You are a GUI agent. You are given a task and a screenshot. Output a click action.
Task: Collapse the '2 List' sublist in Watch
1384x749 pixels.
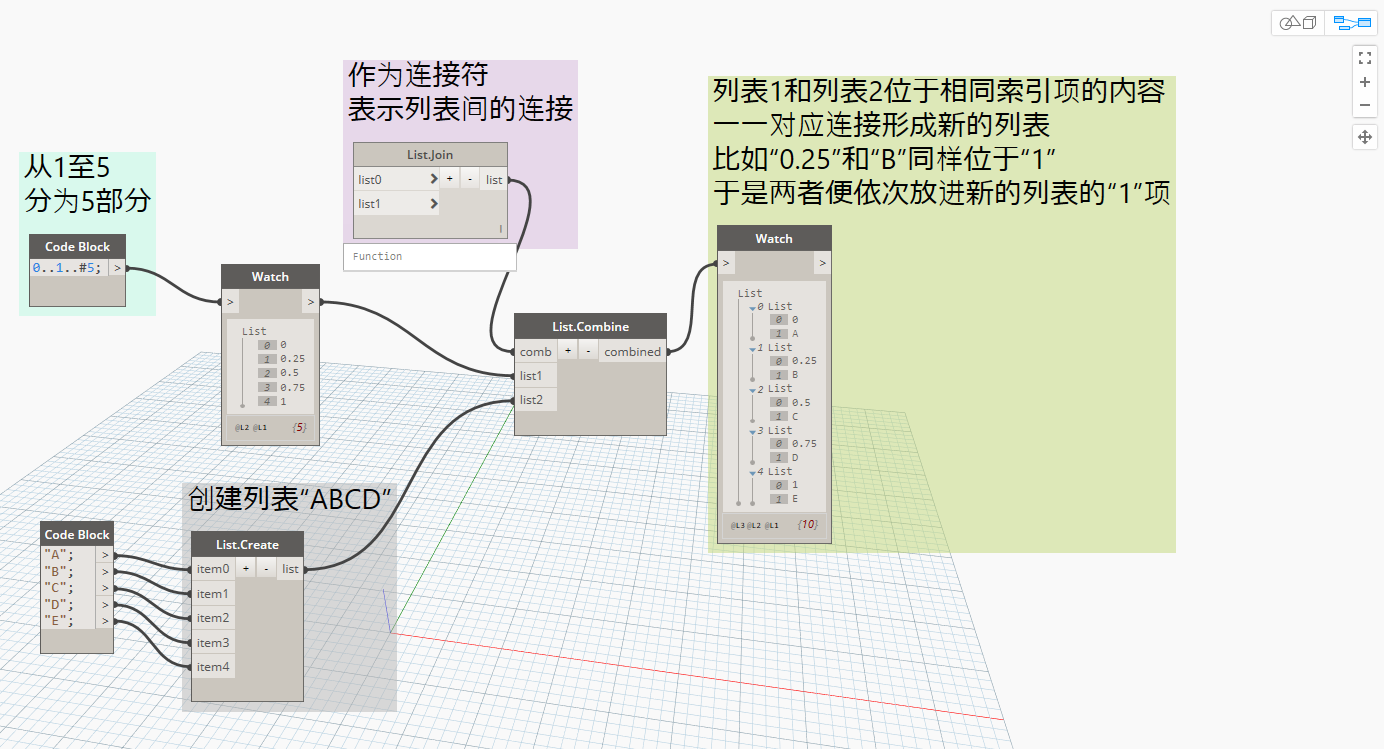[752, 390]
